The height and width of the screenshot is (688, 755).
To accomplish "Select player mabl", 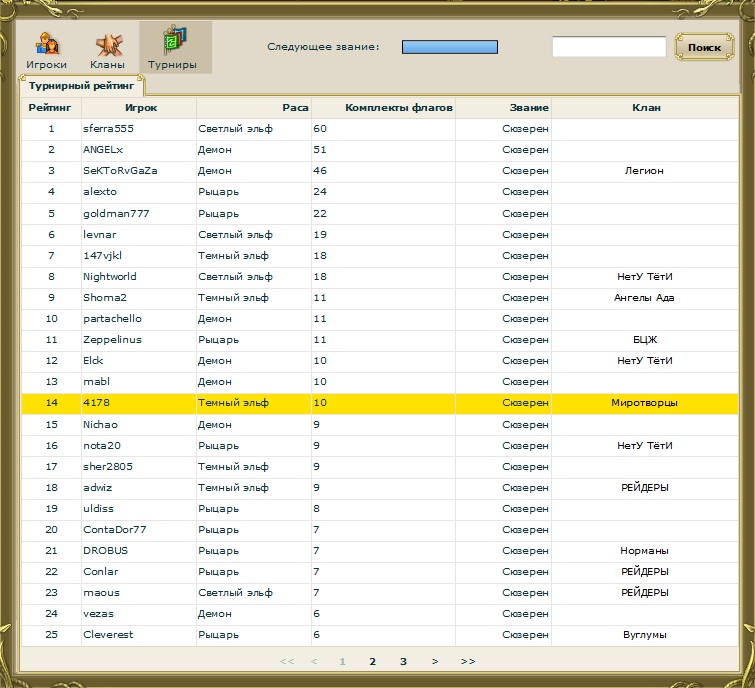I will point(96,381).
